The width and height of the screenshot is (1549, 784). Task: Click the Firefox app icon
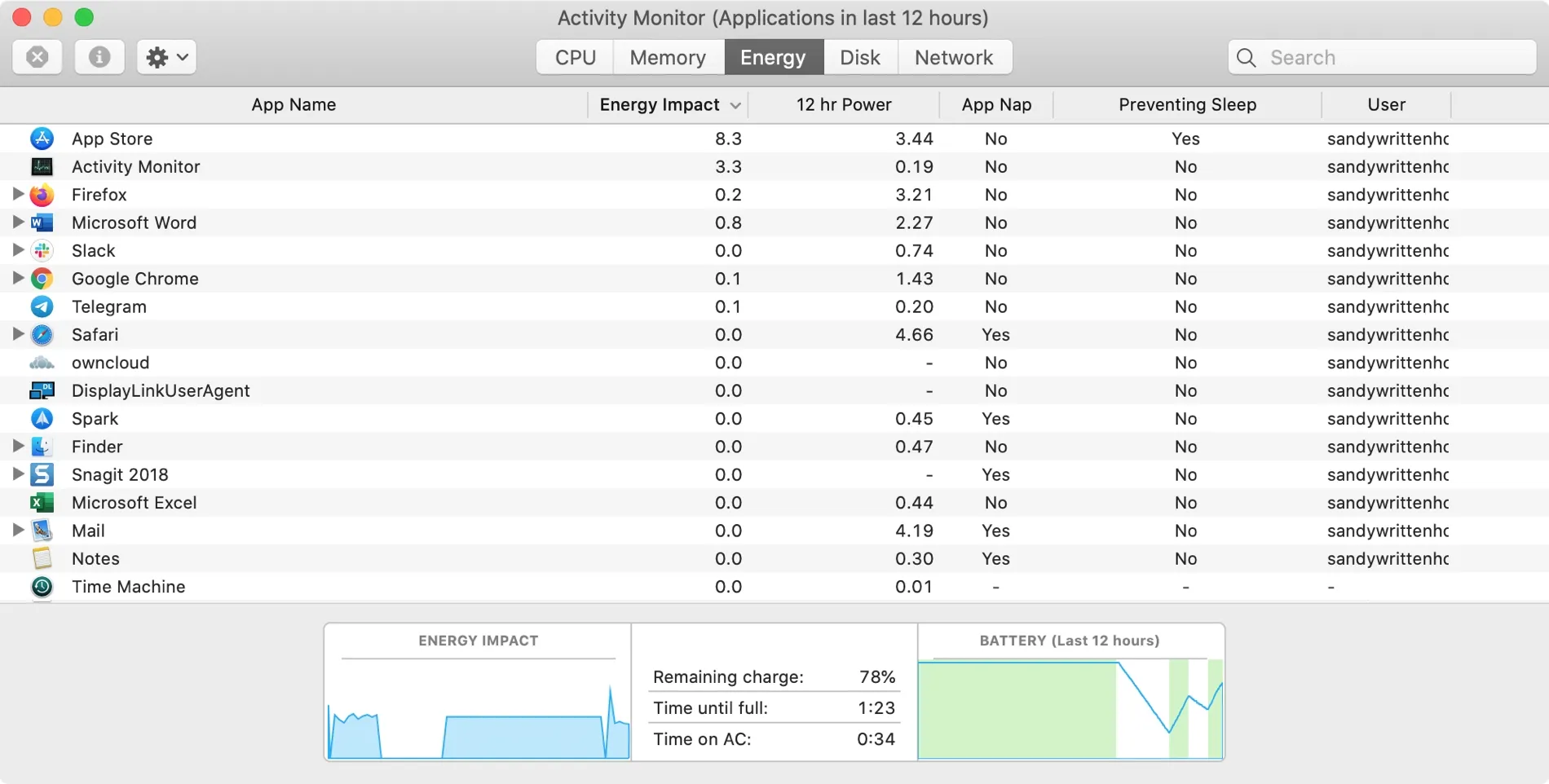coord(42,195)
